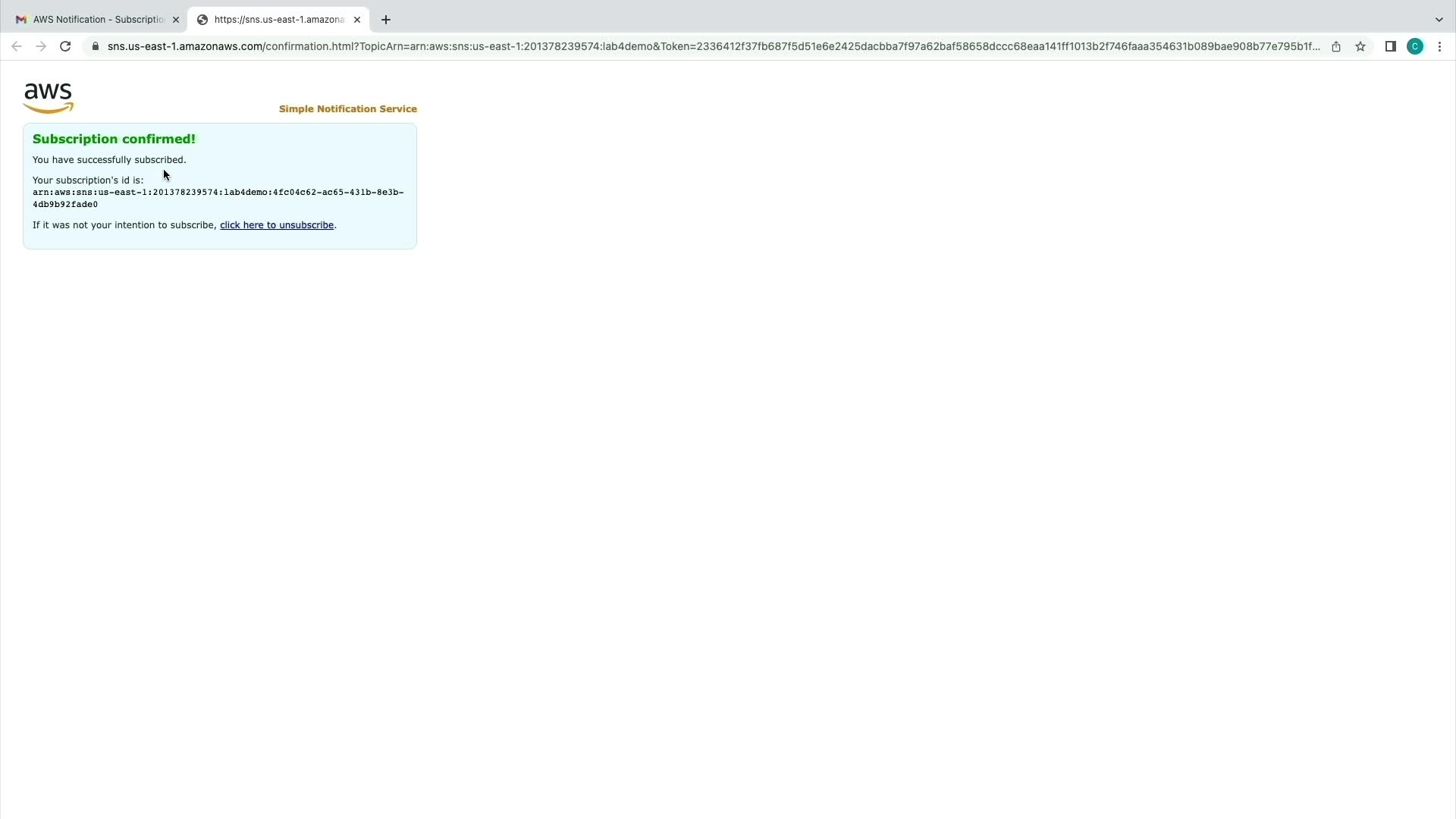Click here to unsubscribe link
This screenshot has width=1456, height=819.
pyautogui.click(x=277, y=225)
